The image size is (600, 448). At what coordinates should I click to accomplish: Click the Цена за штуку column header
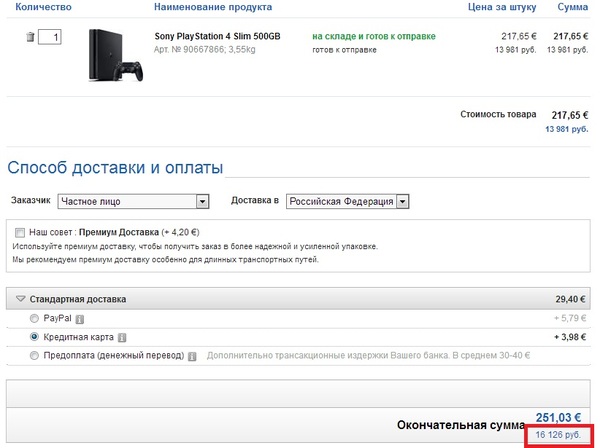tap(502, 7)
